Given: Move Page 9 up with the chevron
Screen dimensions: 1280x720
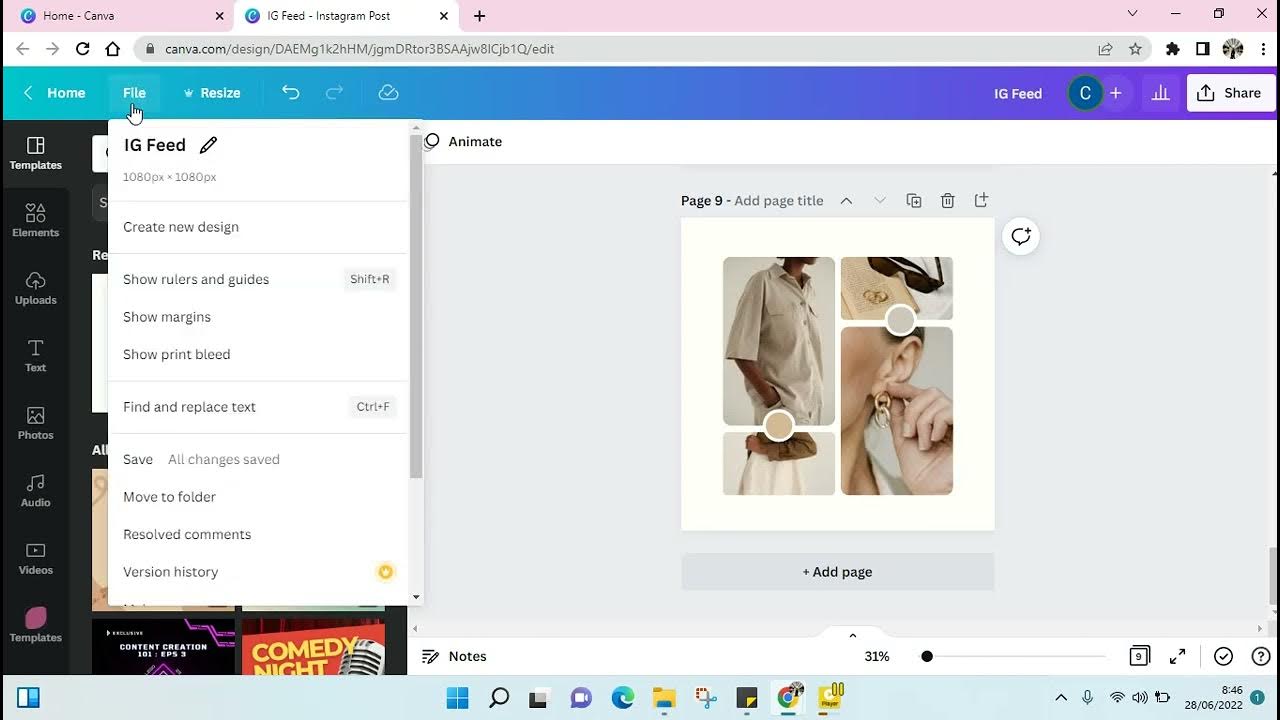Looking at the screenshot, I should coord(846,200).
